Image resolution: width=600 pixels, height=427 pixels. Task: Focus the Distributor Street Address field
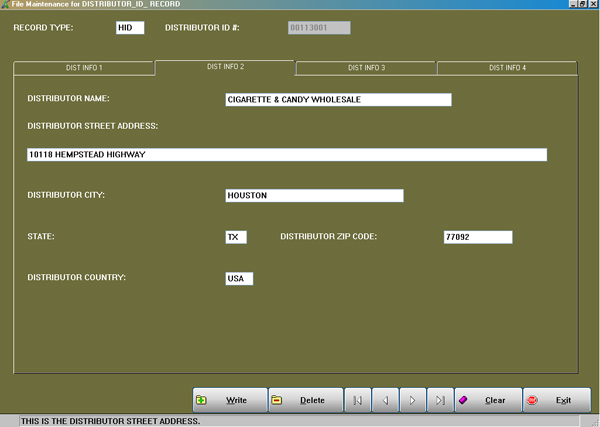pyautogui.click(x=287, y=155)
